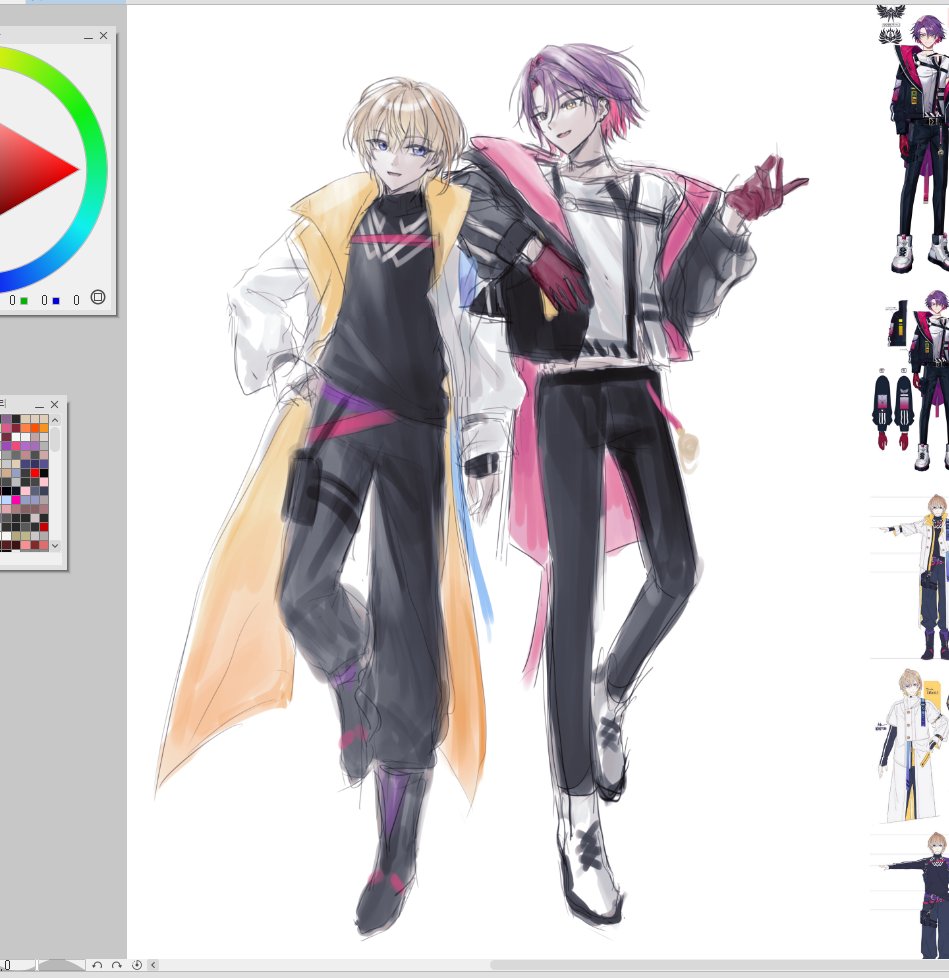Rotate the canvas view counterclockwise
The height and width of the screenshot is (978, 949).
97,965
